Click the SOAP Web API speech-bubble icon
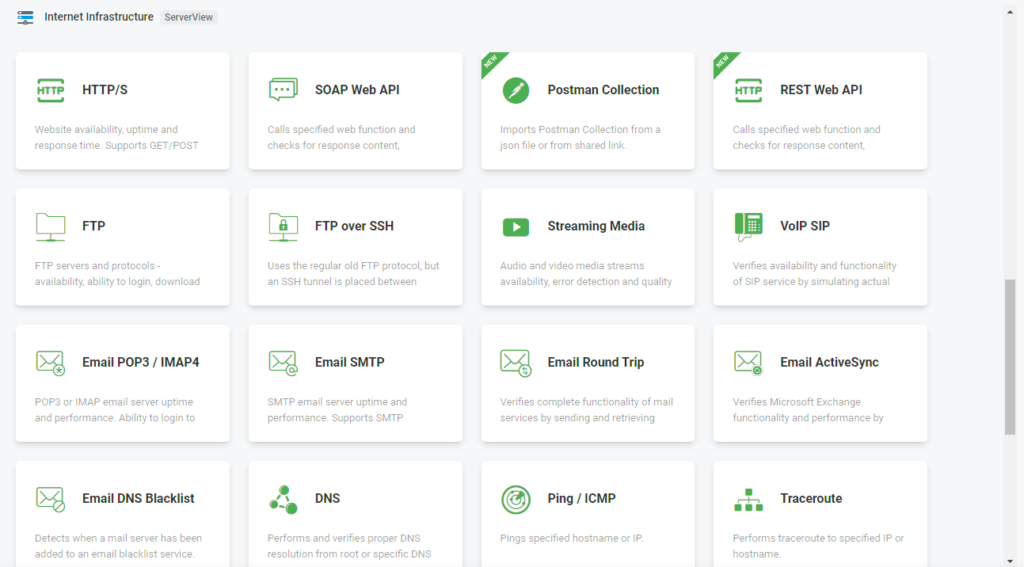Image resolution: width=1024 pixels, height=567 pixels. tap(283, 89)
